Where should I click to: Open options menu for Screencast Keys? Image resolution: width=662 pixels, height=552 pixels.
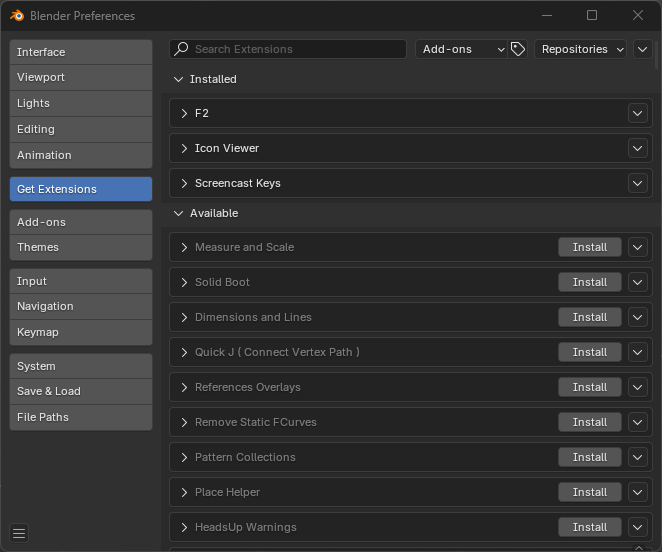[x=638, y=183]
